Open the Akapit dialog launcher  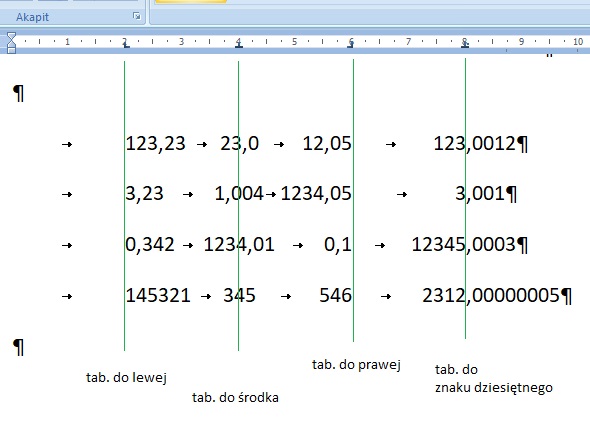pos(137,16)
